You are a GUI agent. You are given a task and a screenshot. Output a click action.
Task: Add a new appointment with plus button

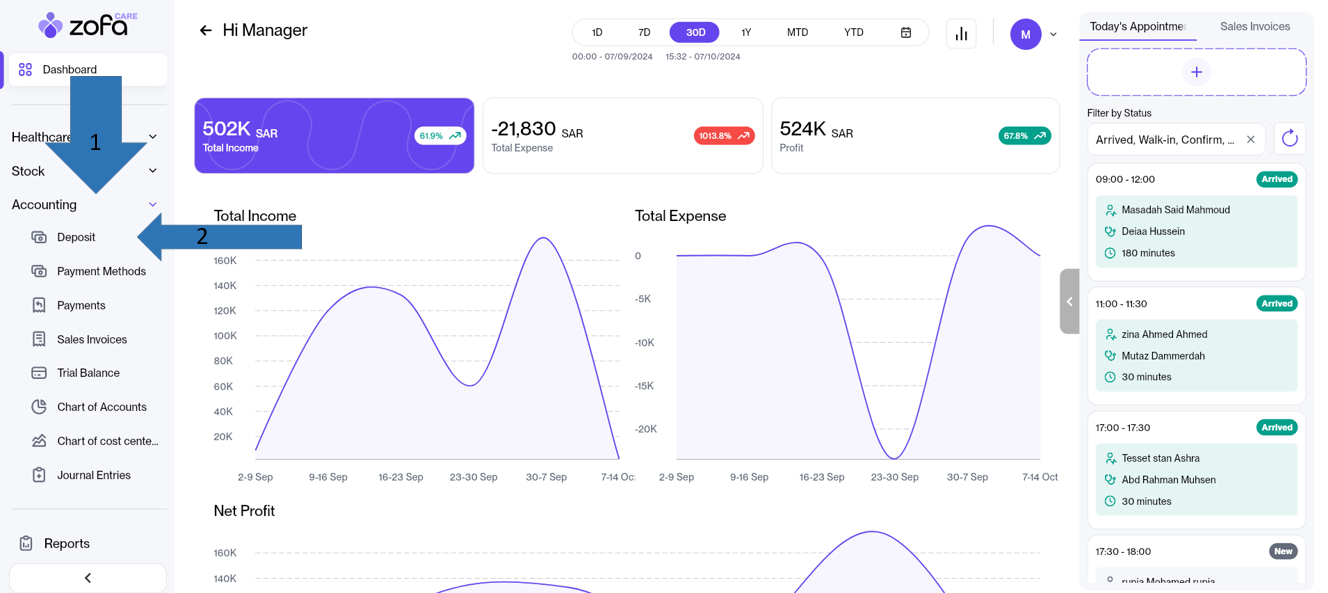pos(1196,72)
